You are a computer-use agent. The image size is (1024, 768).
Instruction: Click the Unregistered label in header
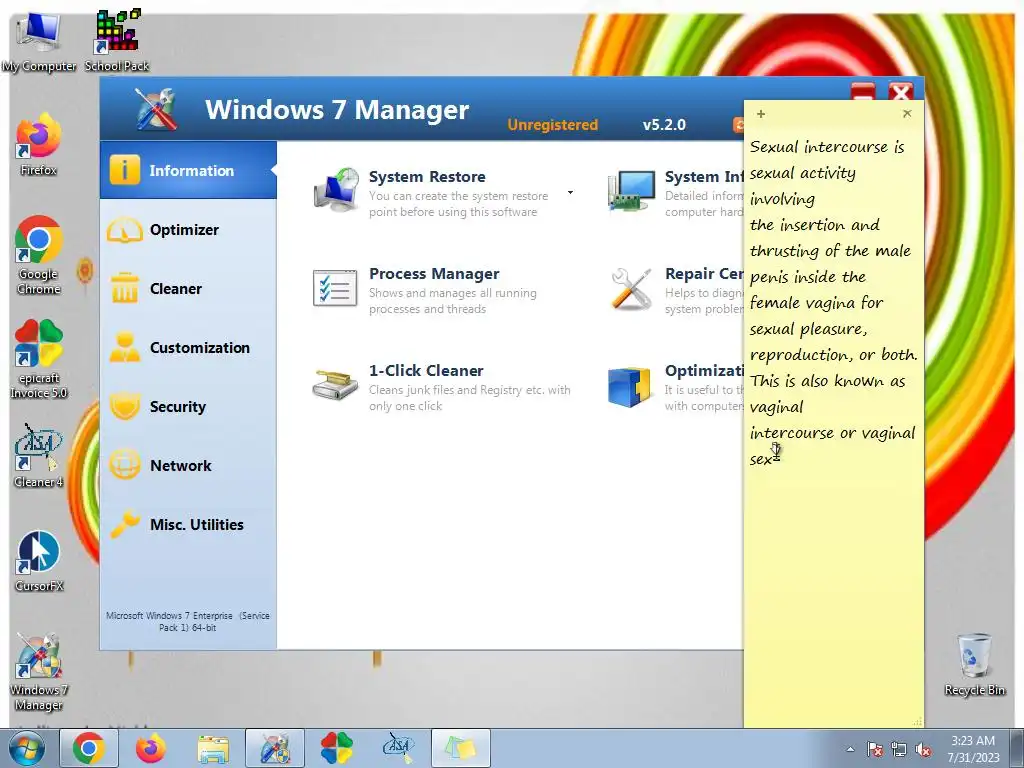pos(552,125)
